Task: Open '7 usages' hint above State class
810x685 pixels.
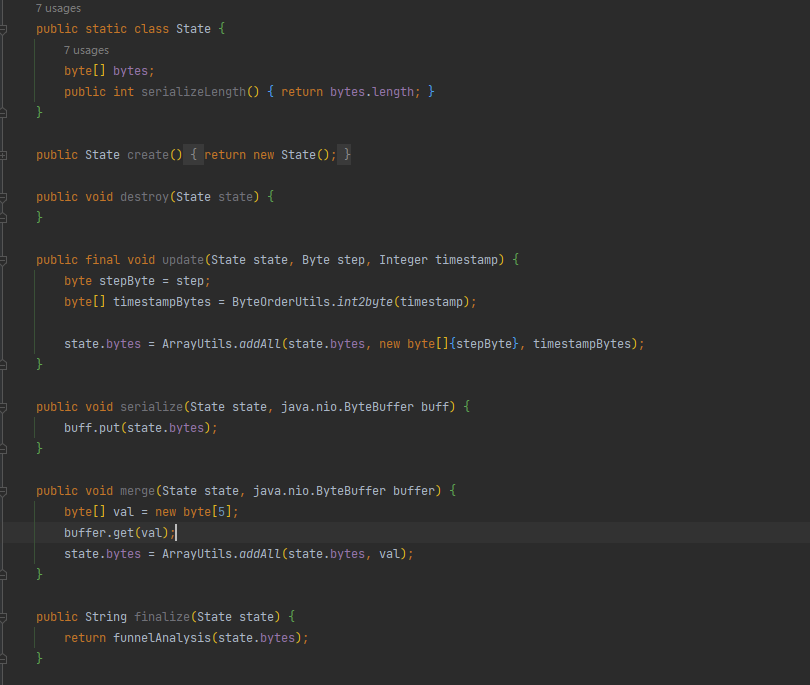Action: 58,8
